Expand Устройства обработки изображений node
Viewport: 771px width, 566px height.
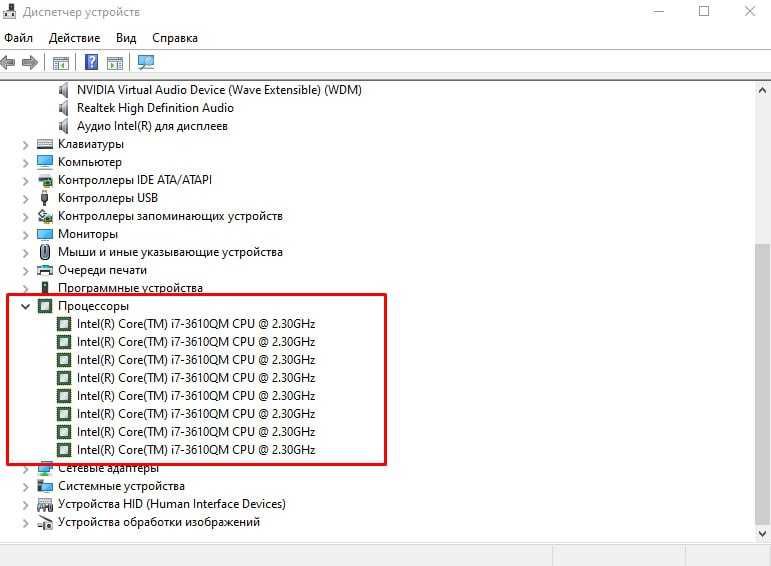(26, 523)
